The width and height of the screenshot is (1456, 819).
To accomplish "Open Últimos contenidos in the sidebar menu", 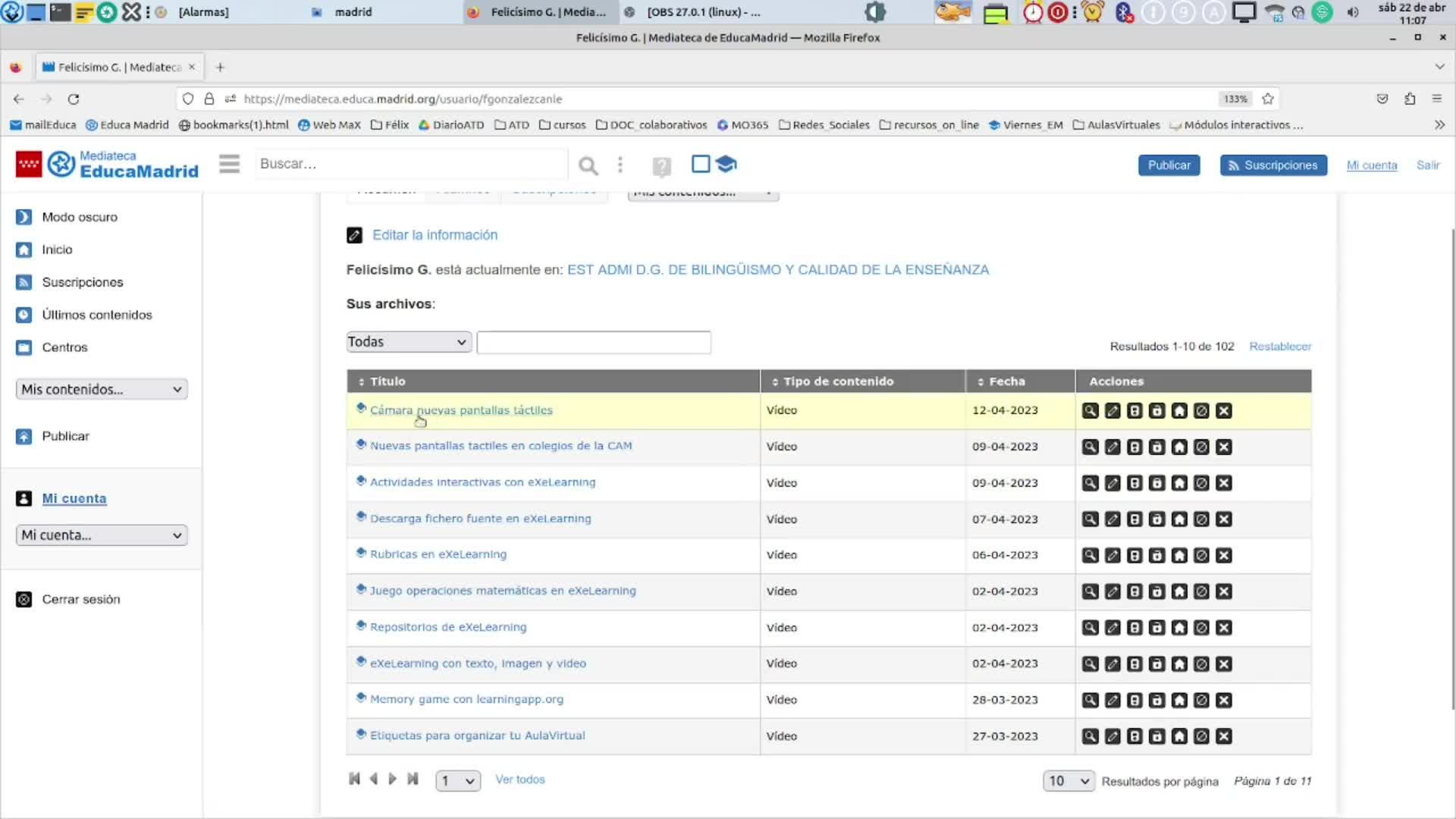I will (x=97, y=315).
